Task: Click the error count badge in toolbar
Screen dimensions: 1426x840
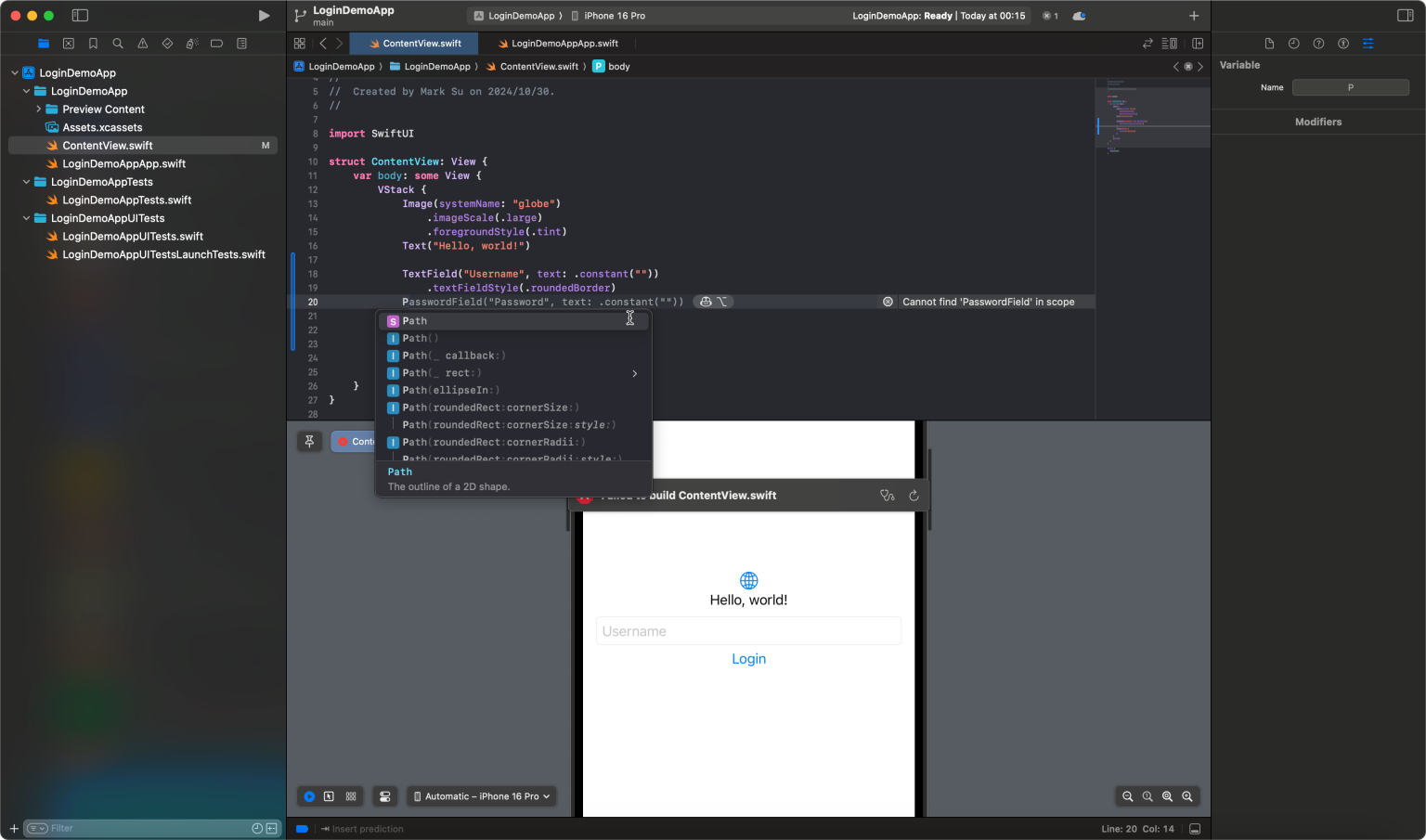Action: tap(1050, 16)
